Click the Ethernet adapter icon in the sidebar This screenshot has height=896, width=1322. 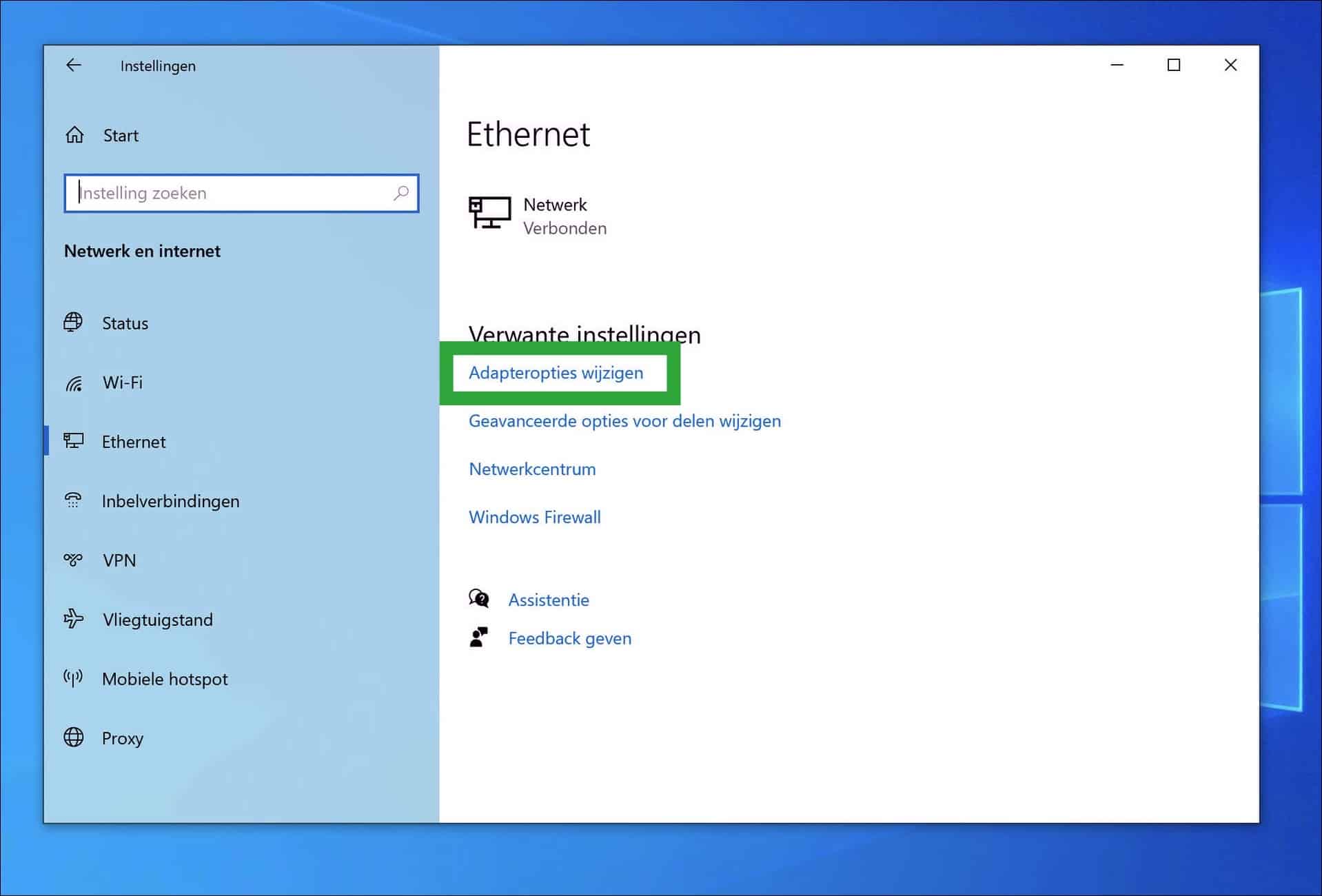coord(74,441)
